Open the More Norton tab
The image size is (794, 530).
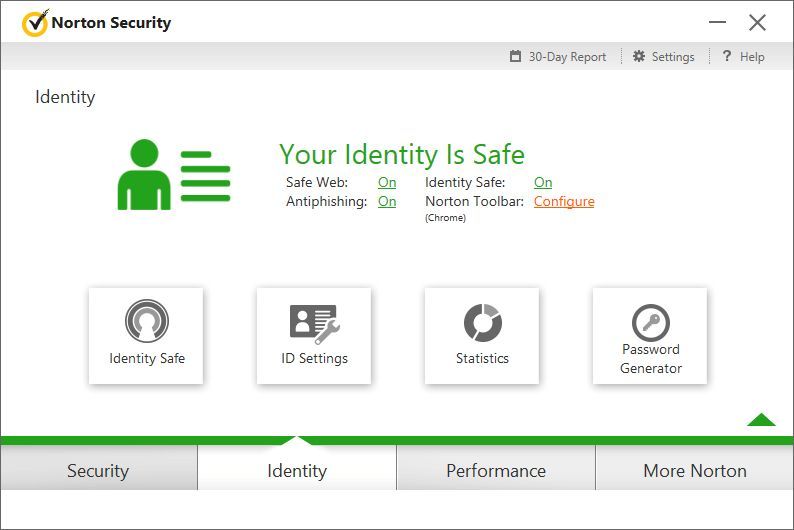click(x=695, y=471)
